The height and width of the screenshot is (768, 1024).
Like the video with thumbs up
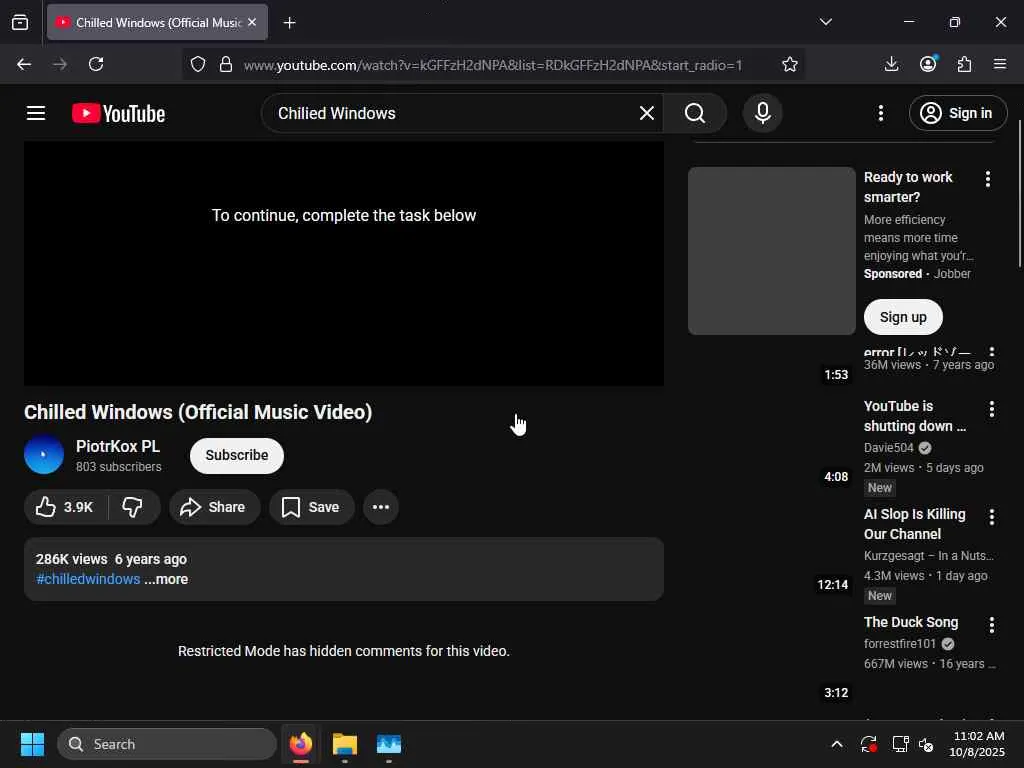[x=64, y=507]
